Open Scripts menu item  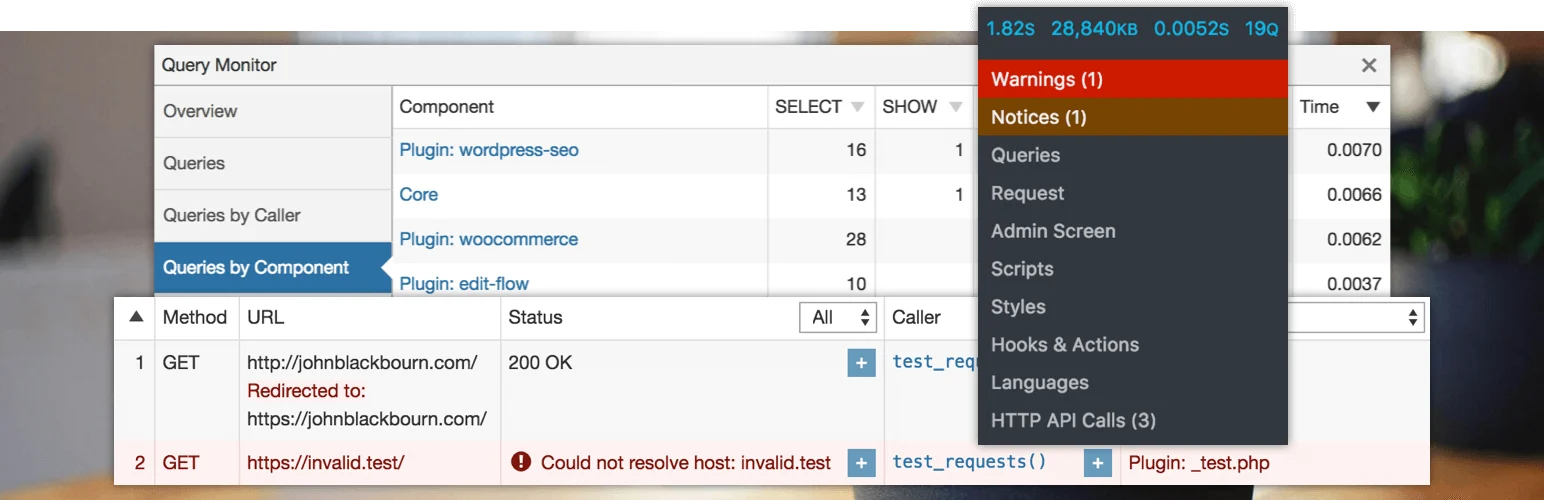[x=1132, y=269]
